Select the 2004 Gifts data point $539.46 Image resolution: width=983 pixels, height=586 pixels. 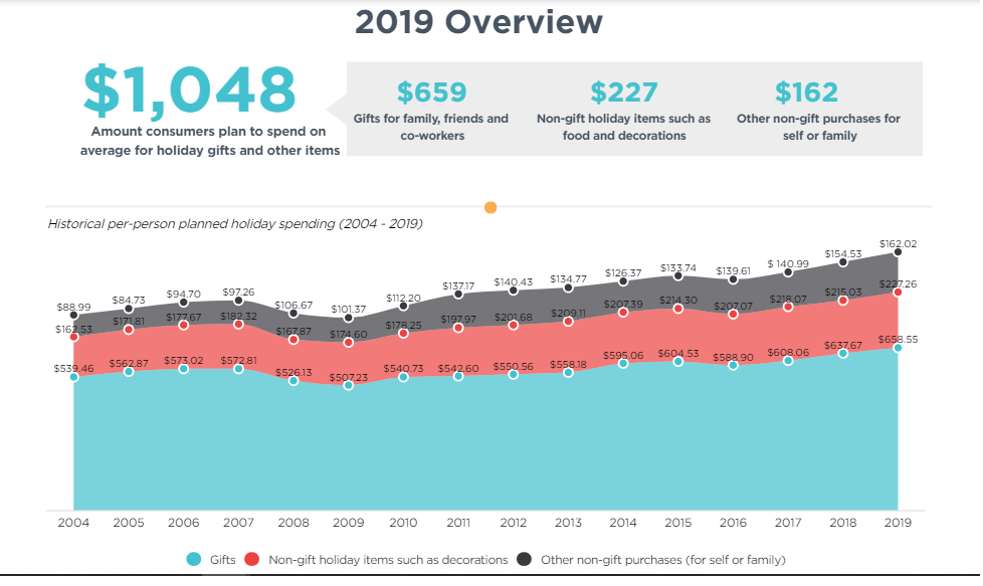74,377
